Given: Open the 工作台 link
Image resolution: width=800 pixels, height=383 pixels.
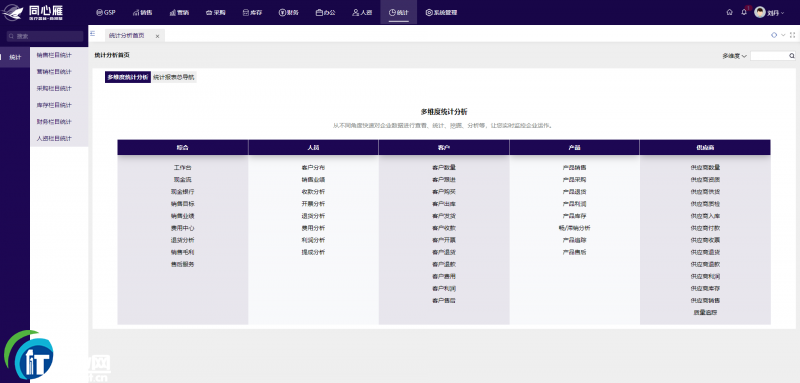Looking at the screenshot, I should tap(183, 168).
